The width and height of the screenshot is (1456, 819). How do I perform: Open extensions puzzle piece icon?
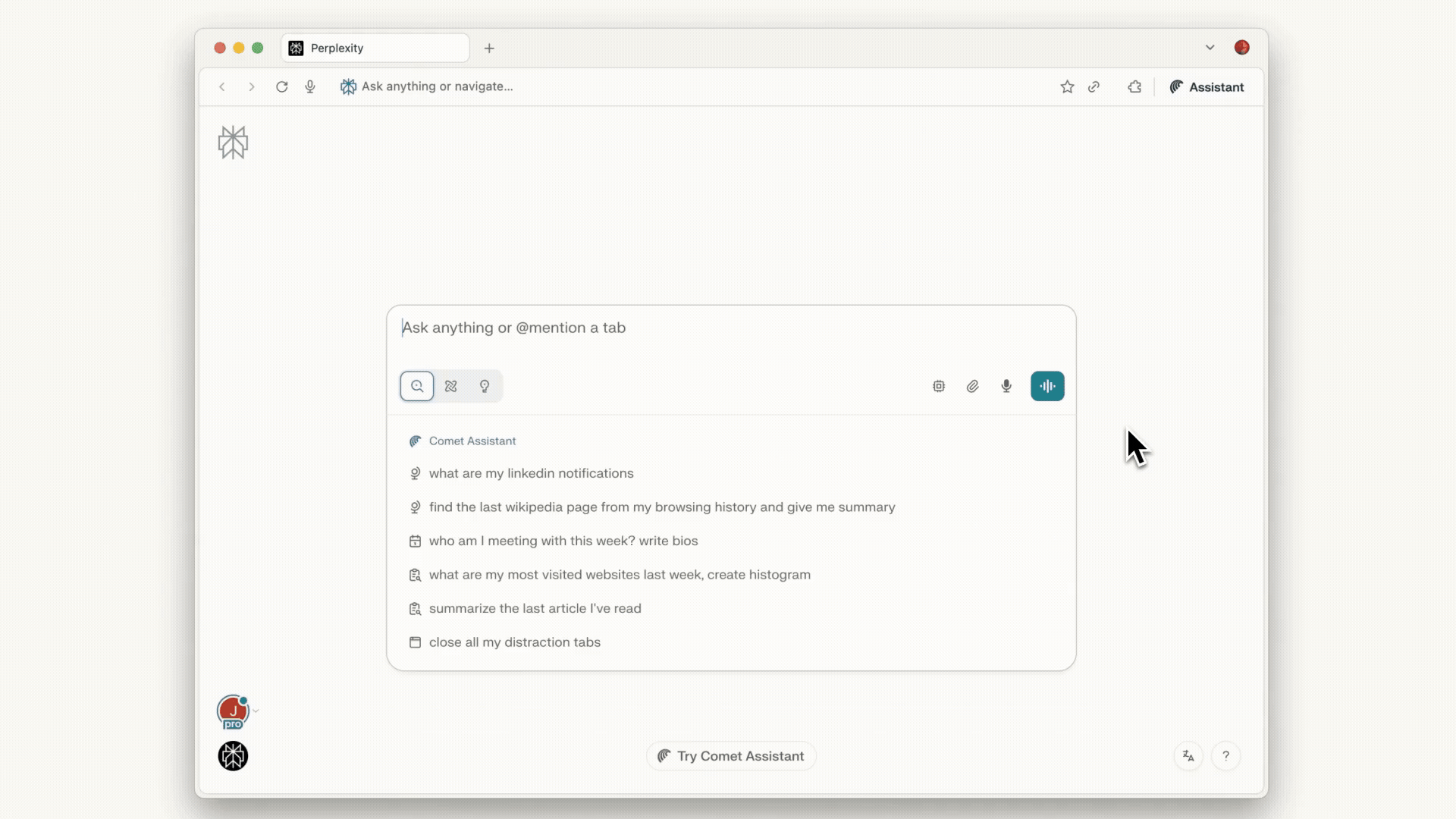[x=1134, y=86]
